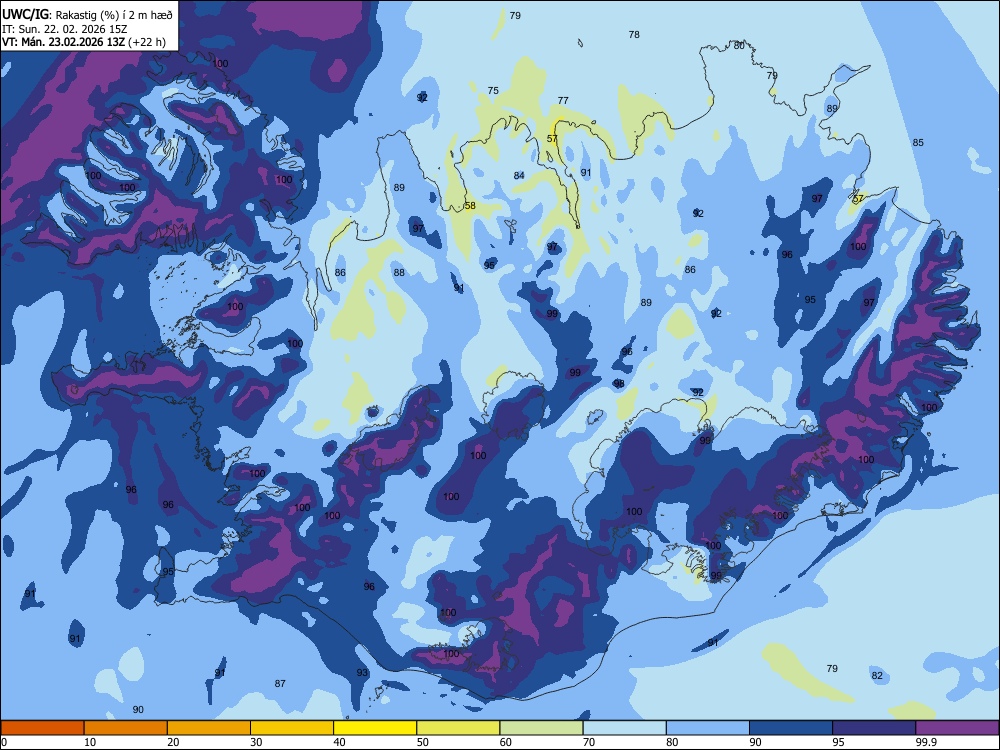
Task: Click the 90–95 medium blue legend swatch
Action: pyautogui.click(x=791, y=728)
